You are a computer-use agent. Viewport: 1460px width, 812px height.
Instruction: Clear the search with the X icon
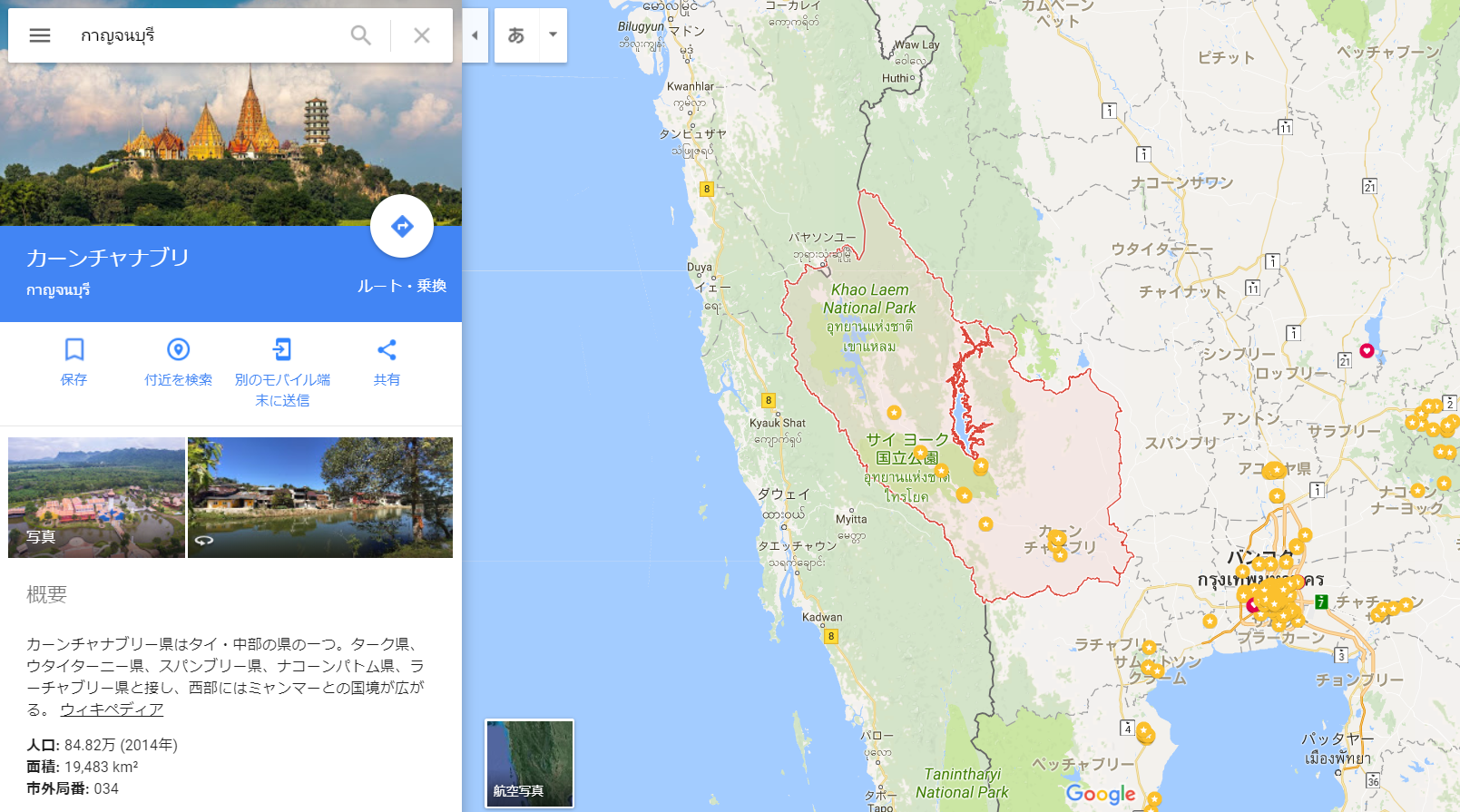click(x=422, y=35)
